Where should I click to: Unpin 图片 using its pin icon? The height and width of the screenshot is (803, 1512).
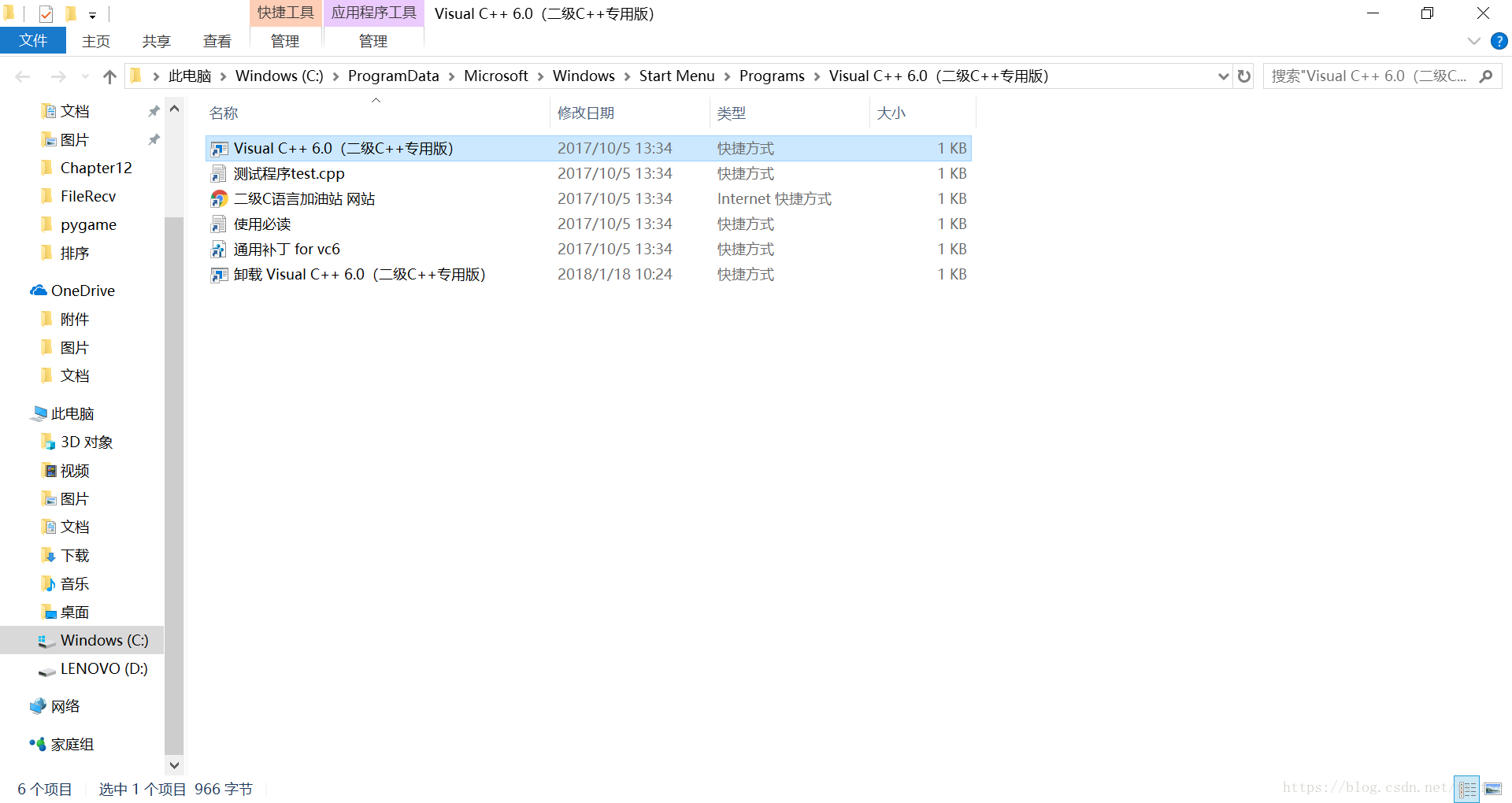[154, 139]
